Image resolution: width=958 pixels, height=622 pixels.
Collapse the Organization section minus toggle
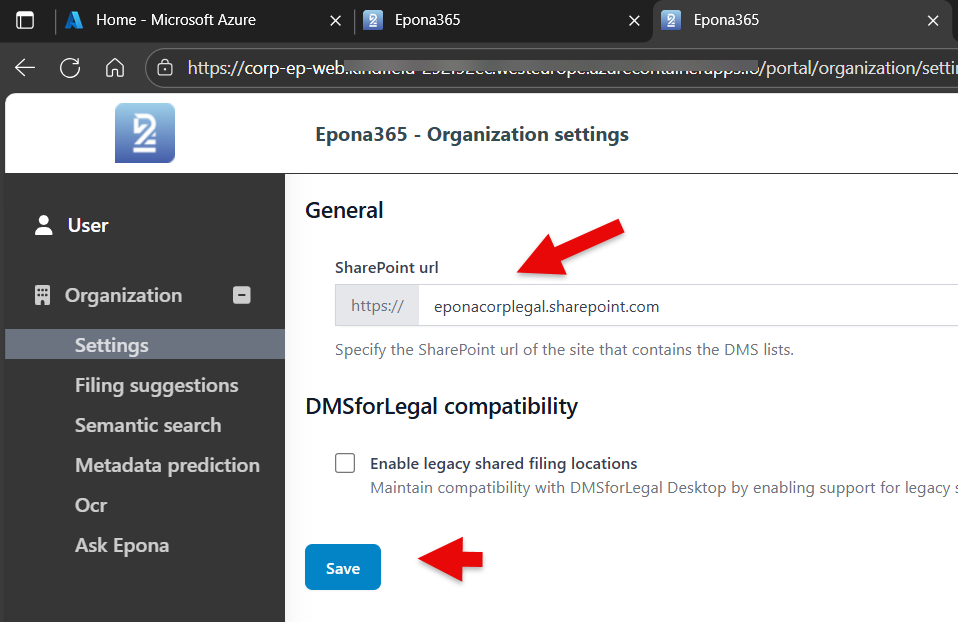(x=242, y=295)
